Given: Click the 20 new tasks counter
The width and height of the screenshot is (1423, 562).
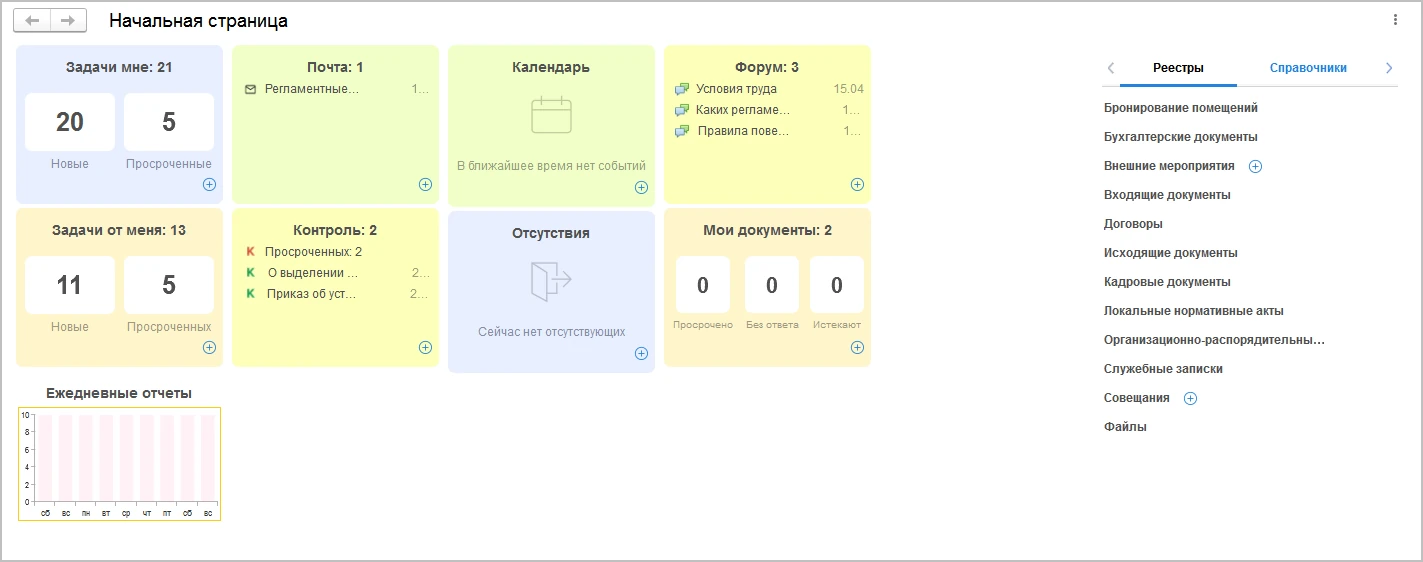Looking at the screenshot, I should (70, 122).
